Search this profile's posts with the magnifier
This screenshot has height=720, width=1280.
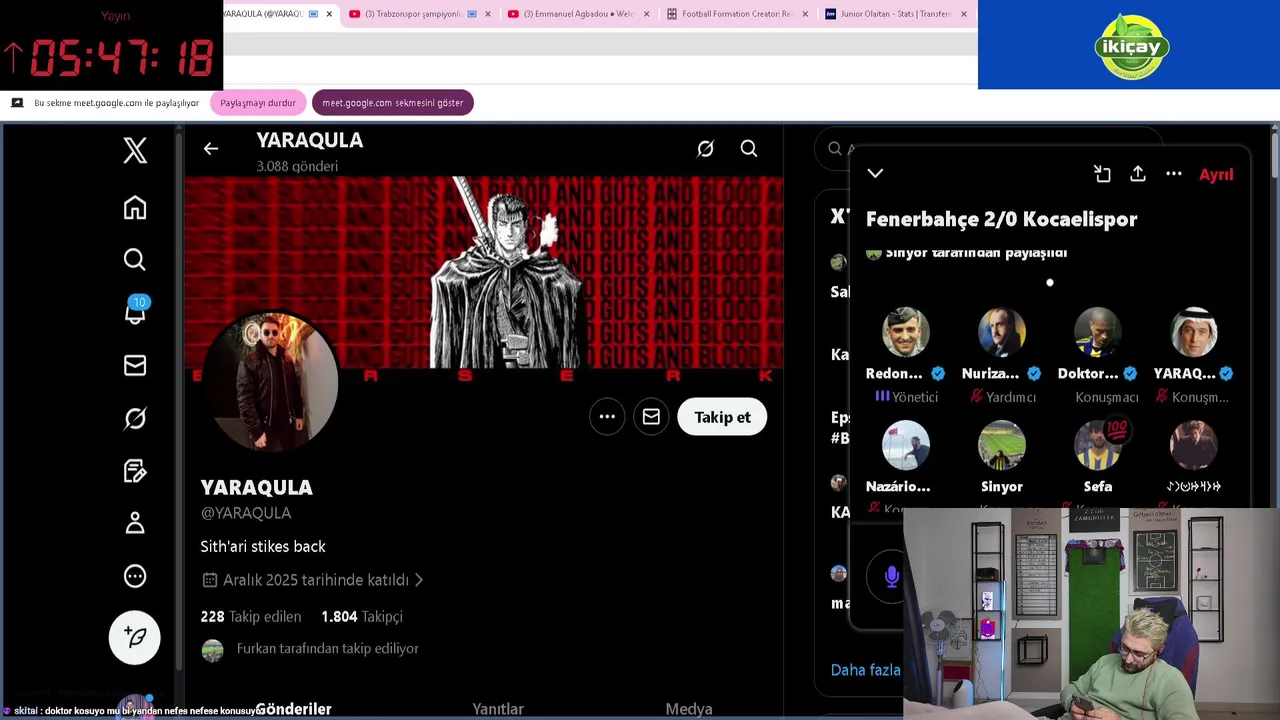pos(749,149)
